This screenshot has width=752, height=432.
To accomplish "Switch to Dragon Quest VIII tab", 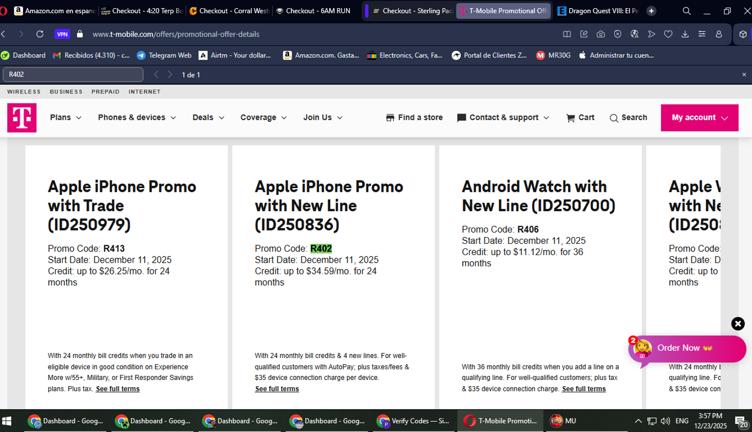I will [x=598, y=11].
